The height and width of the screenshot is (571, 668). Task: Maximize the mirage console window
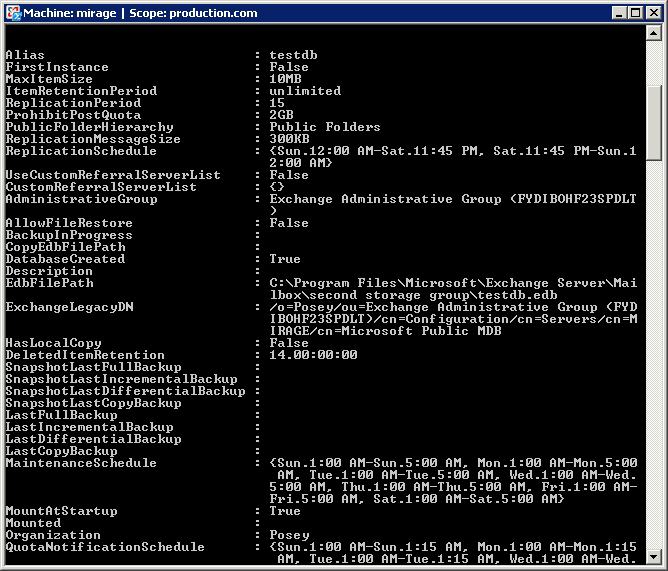[x=633, y=13]
